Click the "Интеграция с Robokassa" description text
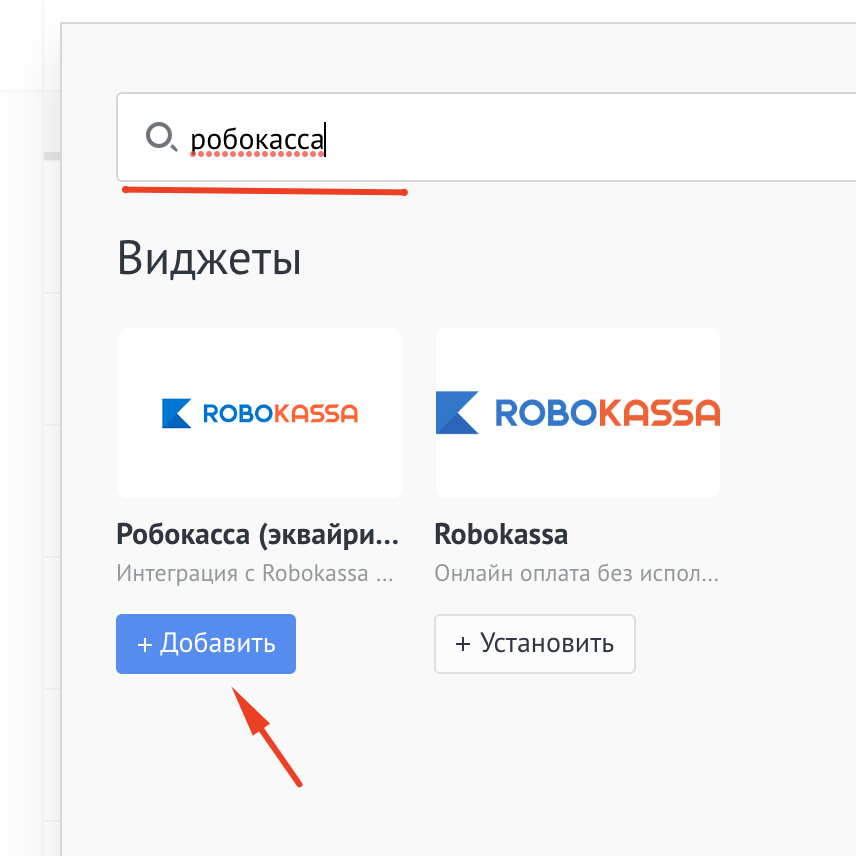Viewport: 856px width, 856px height. [x=256, y=575]
